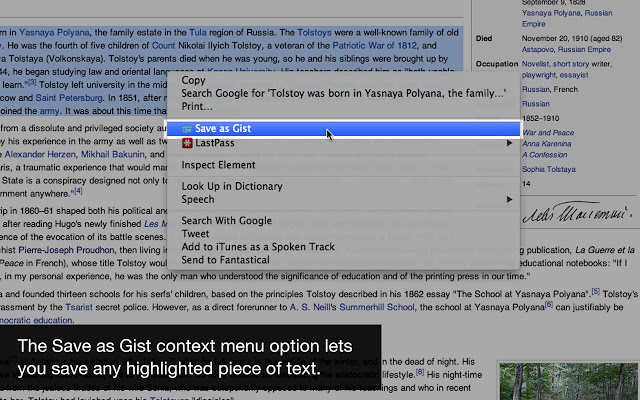Open the Anna Karenina link
Viewport: 640px width, 400px height.
(547, 144)
